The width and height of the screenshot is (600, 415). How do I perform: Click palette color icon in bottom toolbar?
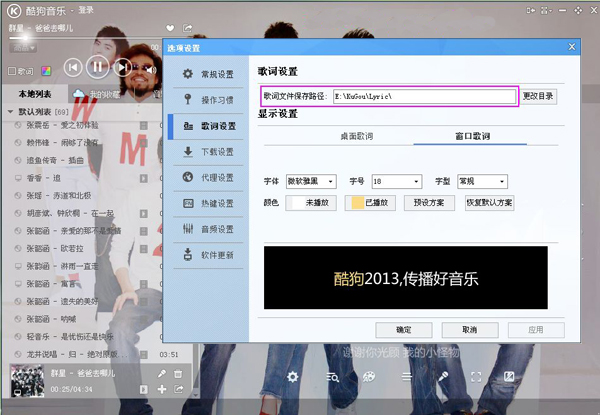coord(369,377)
